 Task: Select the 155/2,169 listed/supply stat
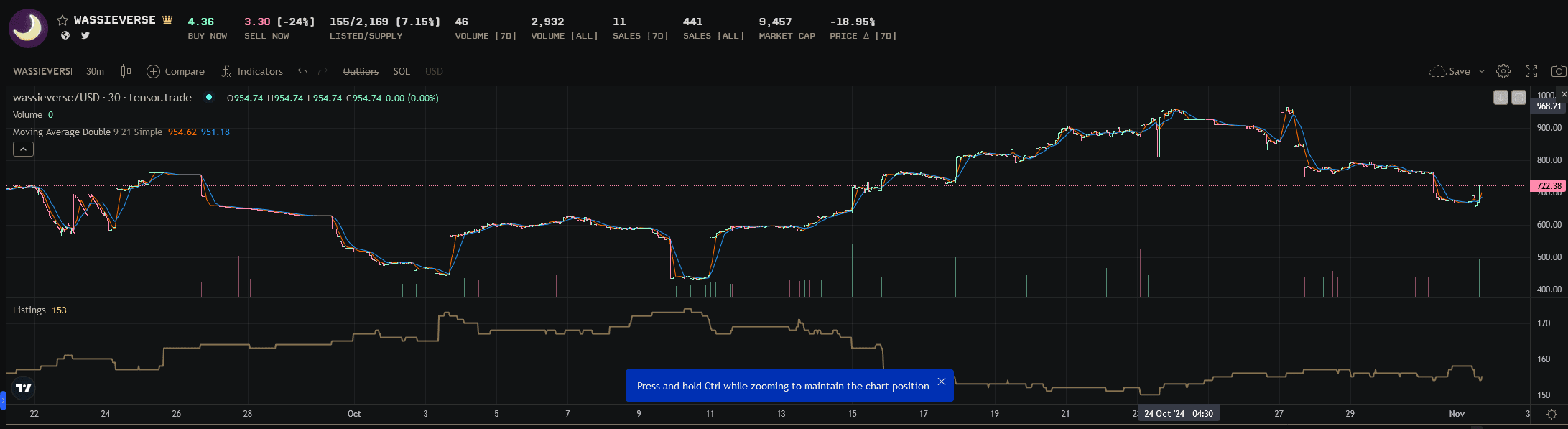(x=385, y=28)
